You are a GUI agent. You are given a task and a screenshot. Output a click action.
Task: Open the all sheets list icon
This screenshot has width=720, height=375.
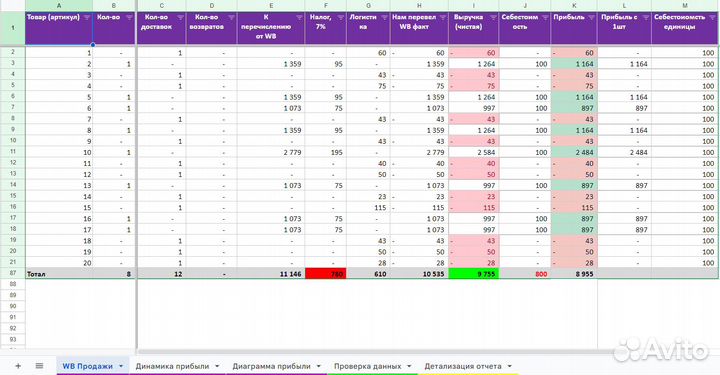(39, 366)
